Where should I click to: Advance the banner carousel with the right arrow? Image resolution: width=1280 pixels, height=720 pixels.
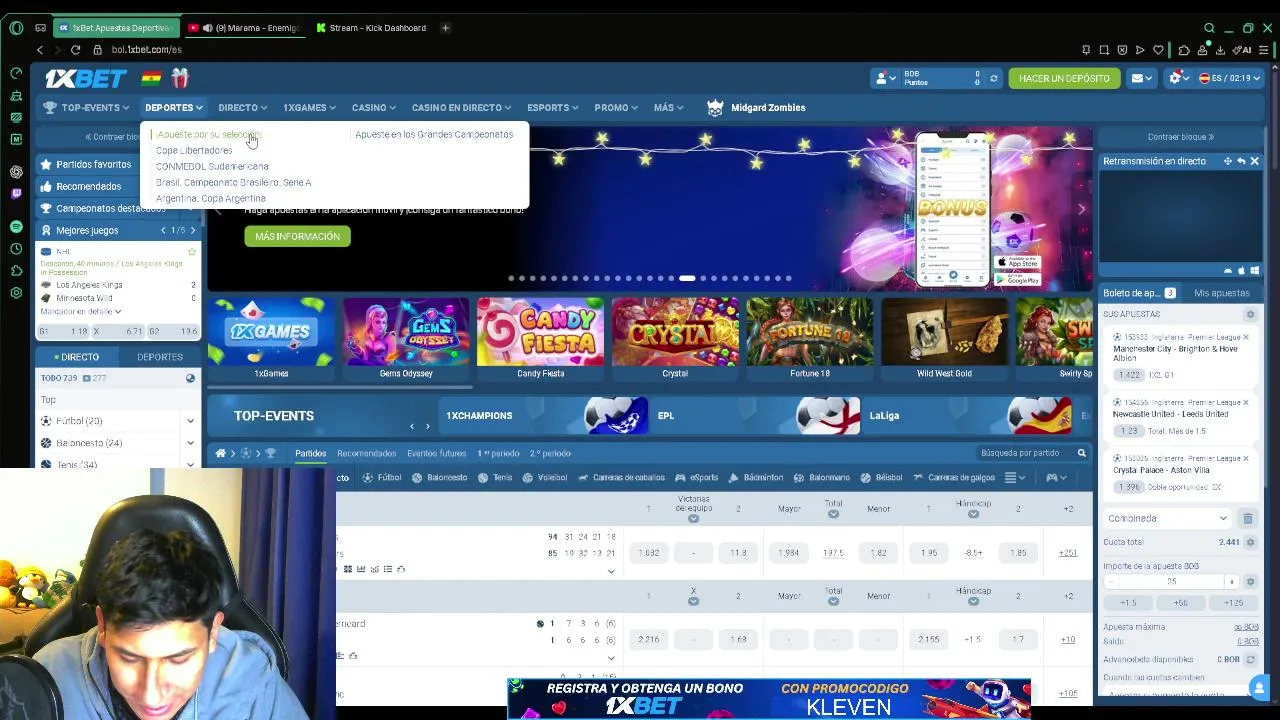coord(1081,209)
